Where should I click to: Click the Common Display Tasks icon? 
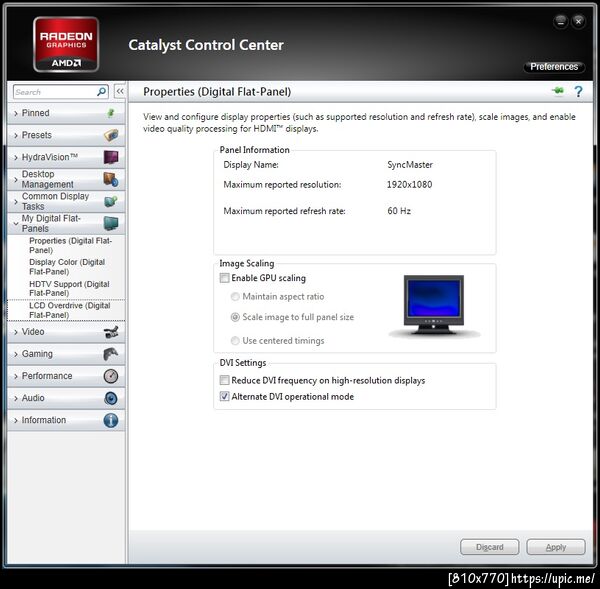click(x=111, y=201)
